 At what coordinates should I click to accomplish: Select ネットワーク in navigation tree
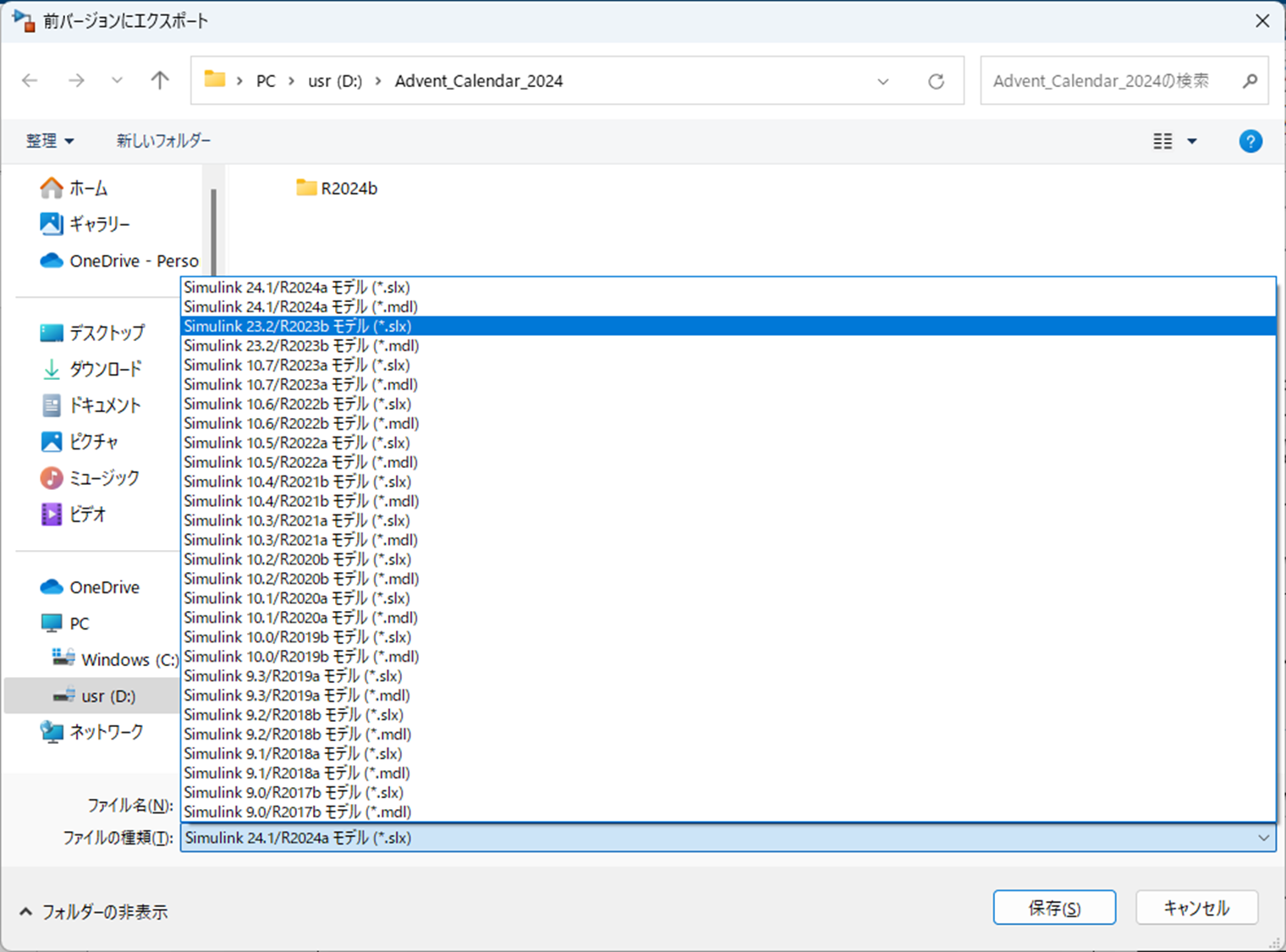point(92,732)
